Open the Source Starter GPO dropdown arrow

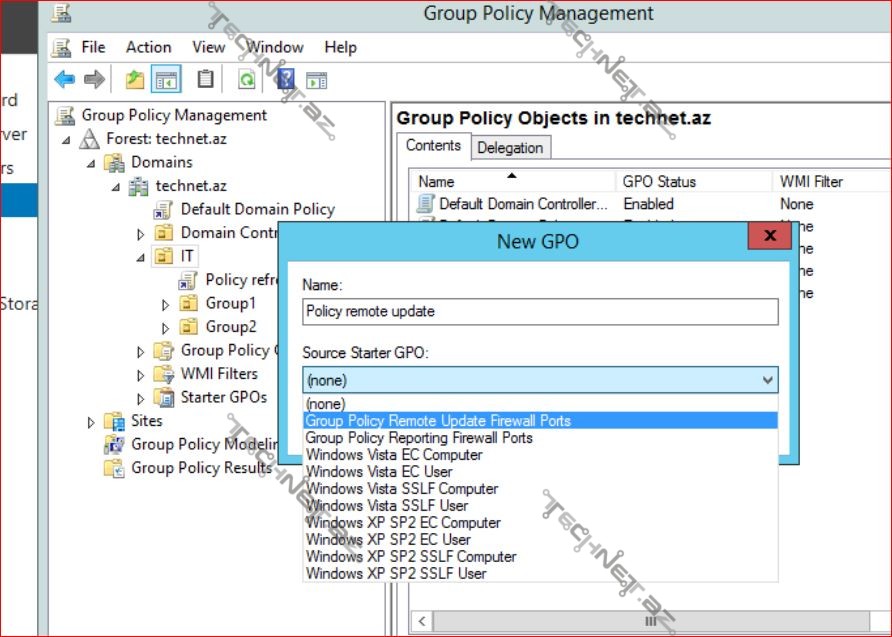[767, 380]
